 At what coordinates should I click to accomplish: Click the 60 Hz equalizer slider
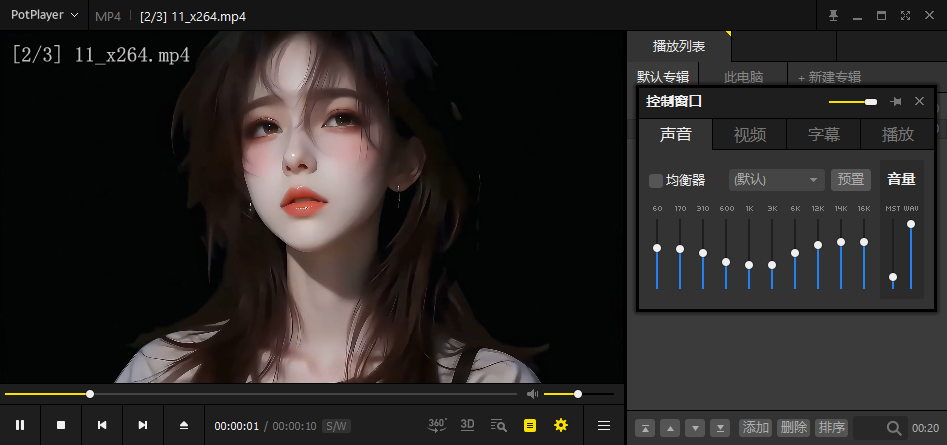coord(657,254)
